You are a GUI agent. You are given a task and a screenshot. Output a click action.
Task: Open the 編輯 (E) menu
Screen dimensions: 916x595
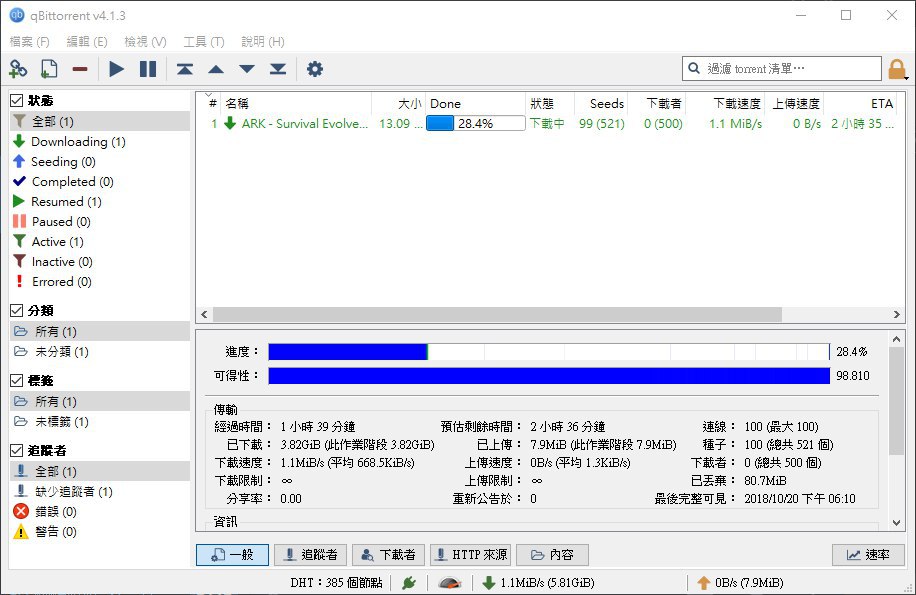(x=87, y=41)
